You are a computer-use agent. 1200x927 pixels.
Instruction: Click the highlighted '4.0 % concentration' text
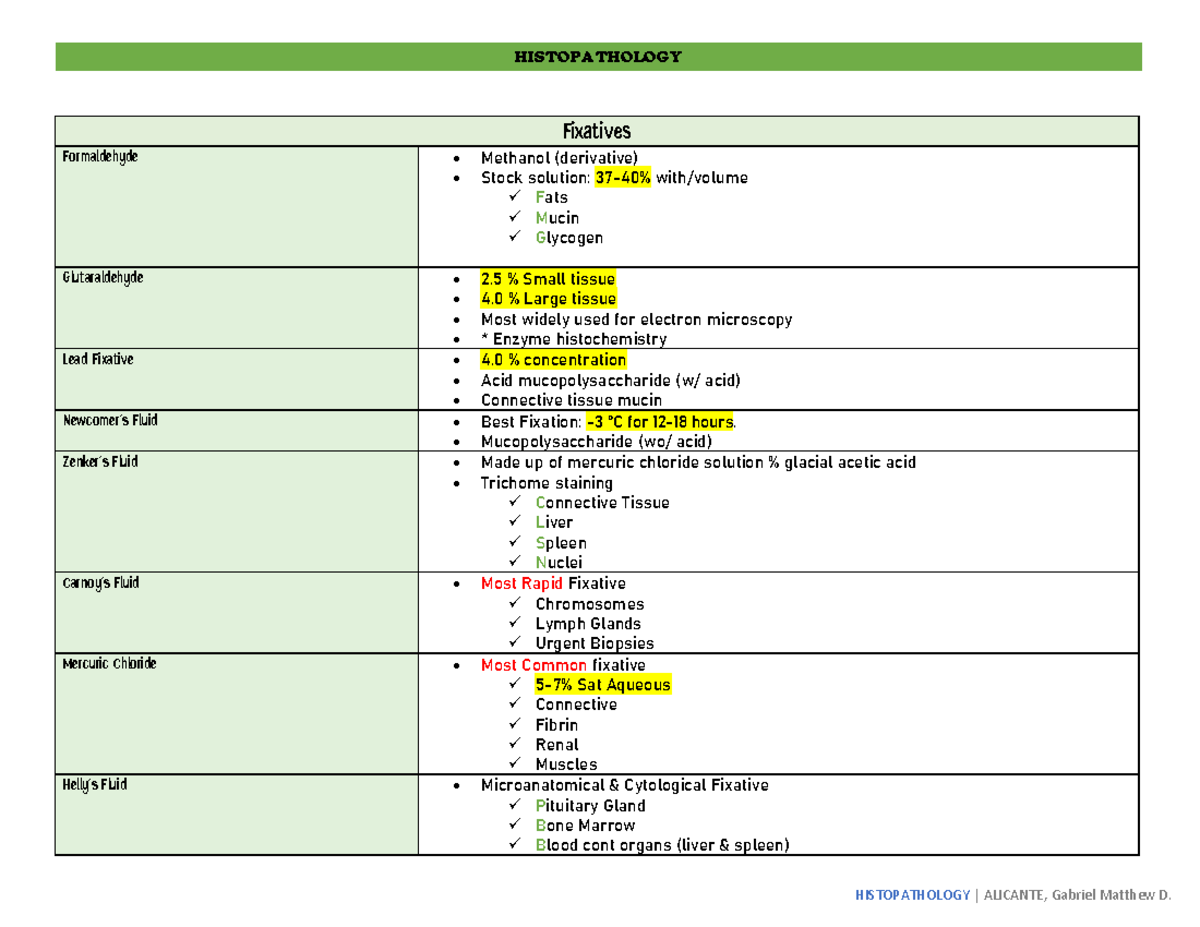point(554,360)
